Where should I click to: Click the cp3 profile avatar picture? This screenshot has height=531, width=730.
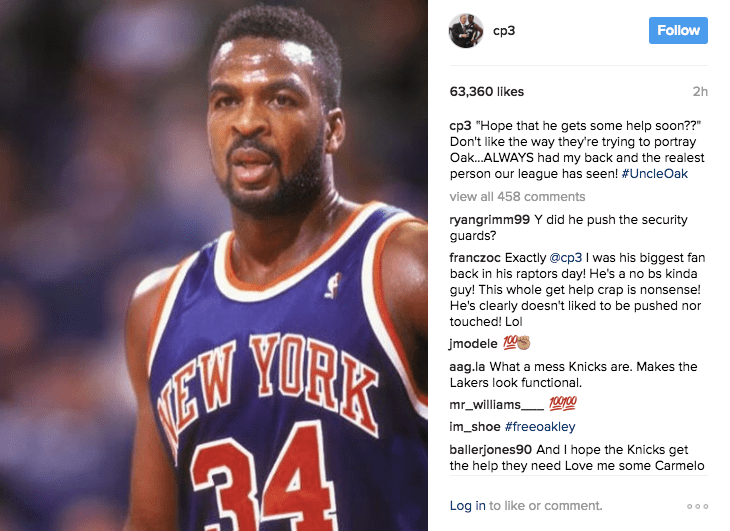(x=466, y=31)
